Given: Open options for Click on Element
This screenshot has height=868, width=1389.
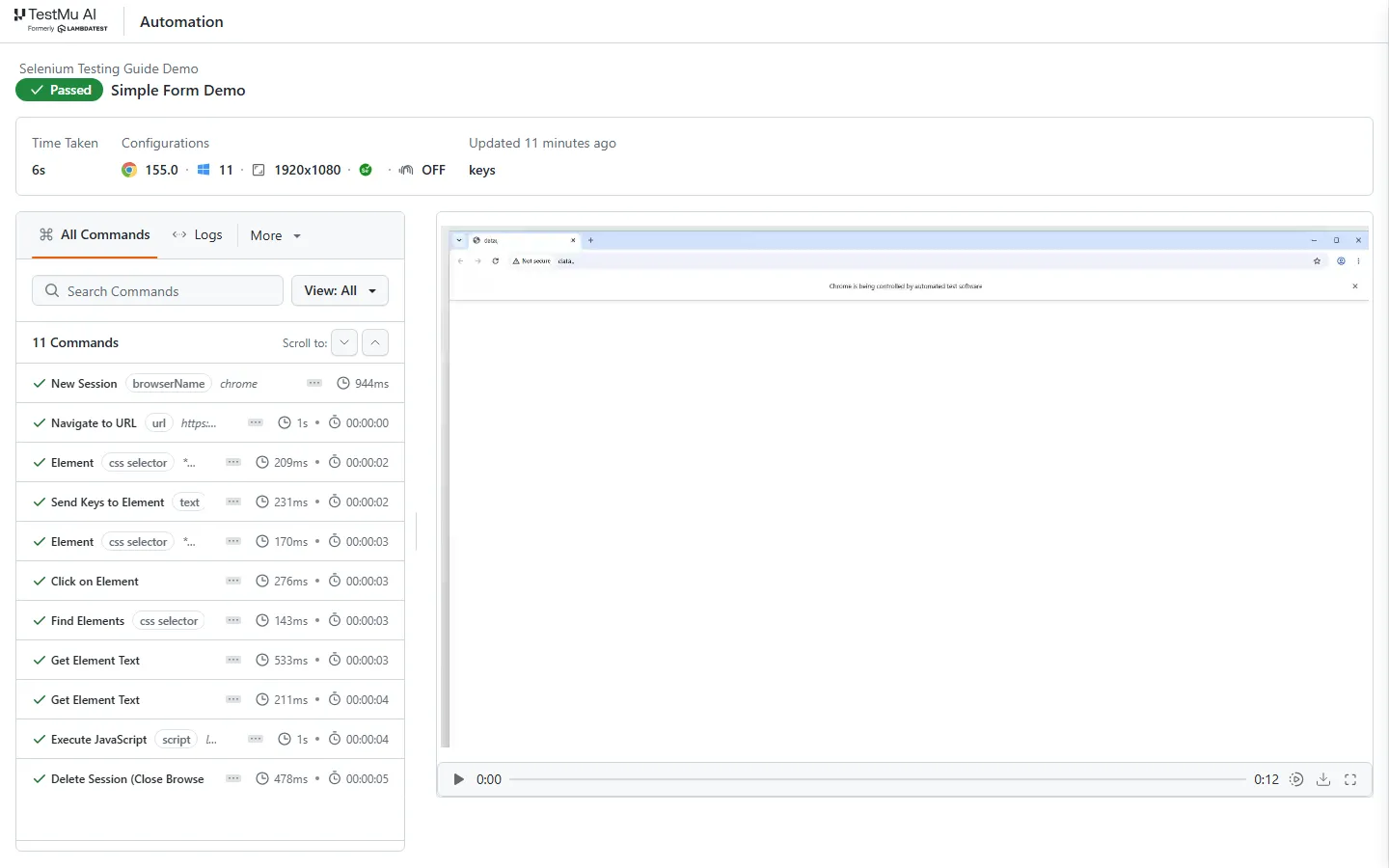Looking at the screenshot, I should pyautogui.click(x=233, y=581).
